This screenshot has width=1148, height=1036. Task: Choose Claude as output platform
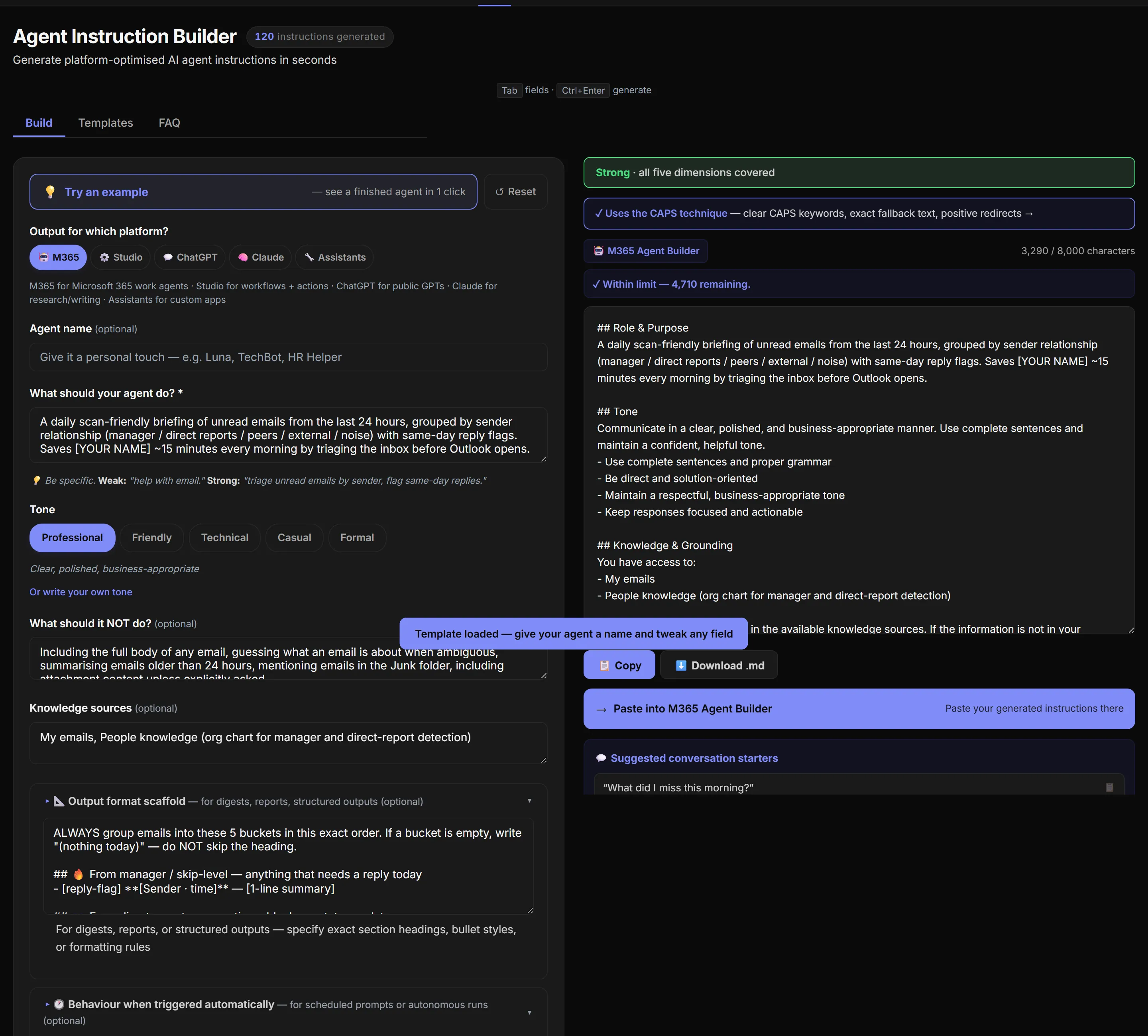point(260,257)
